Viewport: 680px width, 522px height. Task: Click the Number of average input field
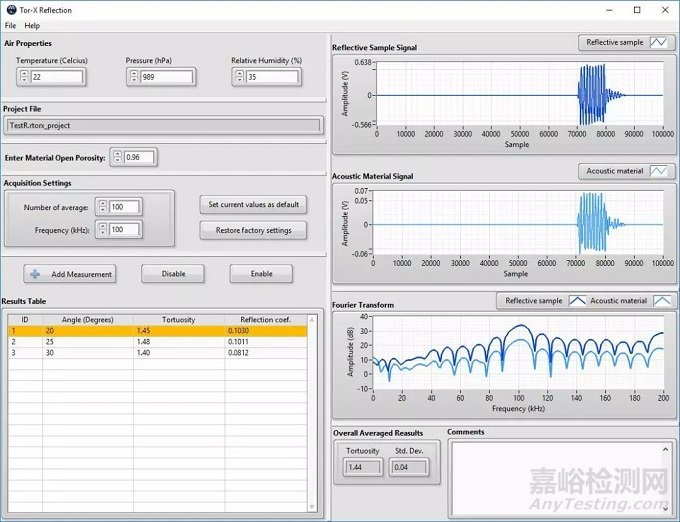click(125, 207)
